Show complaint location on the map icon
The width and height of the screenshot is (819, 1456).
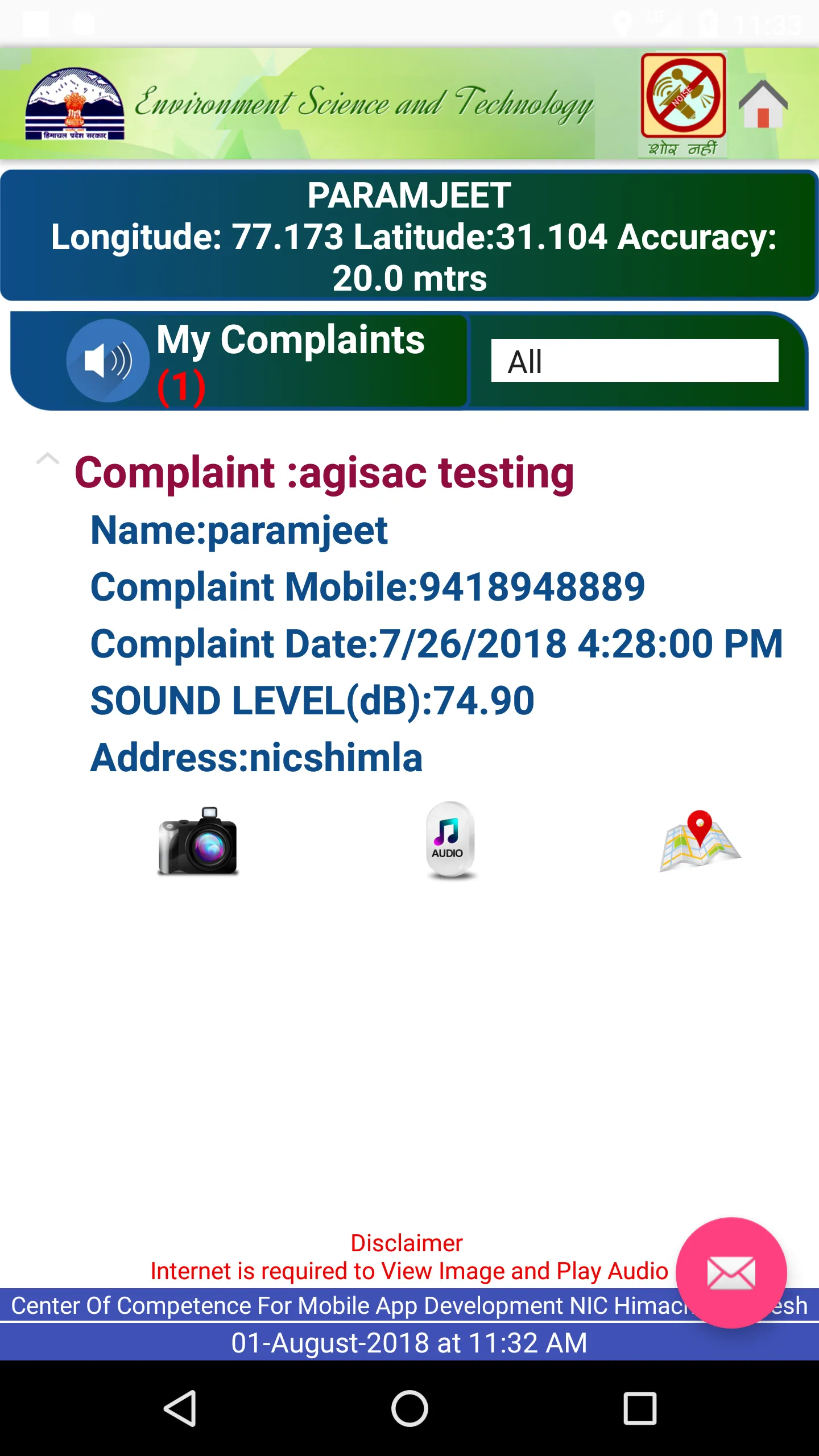(700, 841)
